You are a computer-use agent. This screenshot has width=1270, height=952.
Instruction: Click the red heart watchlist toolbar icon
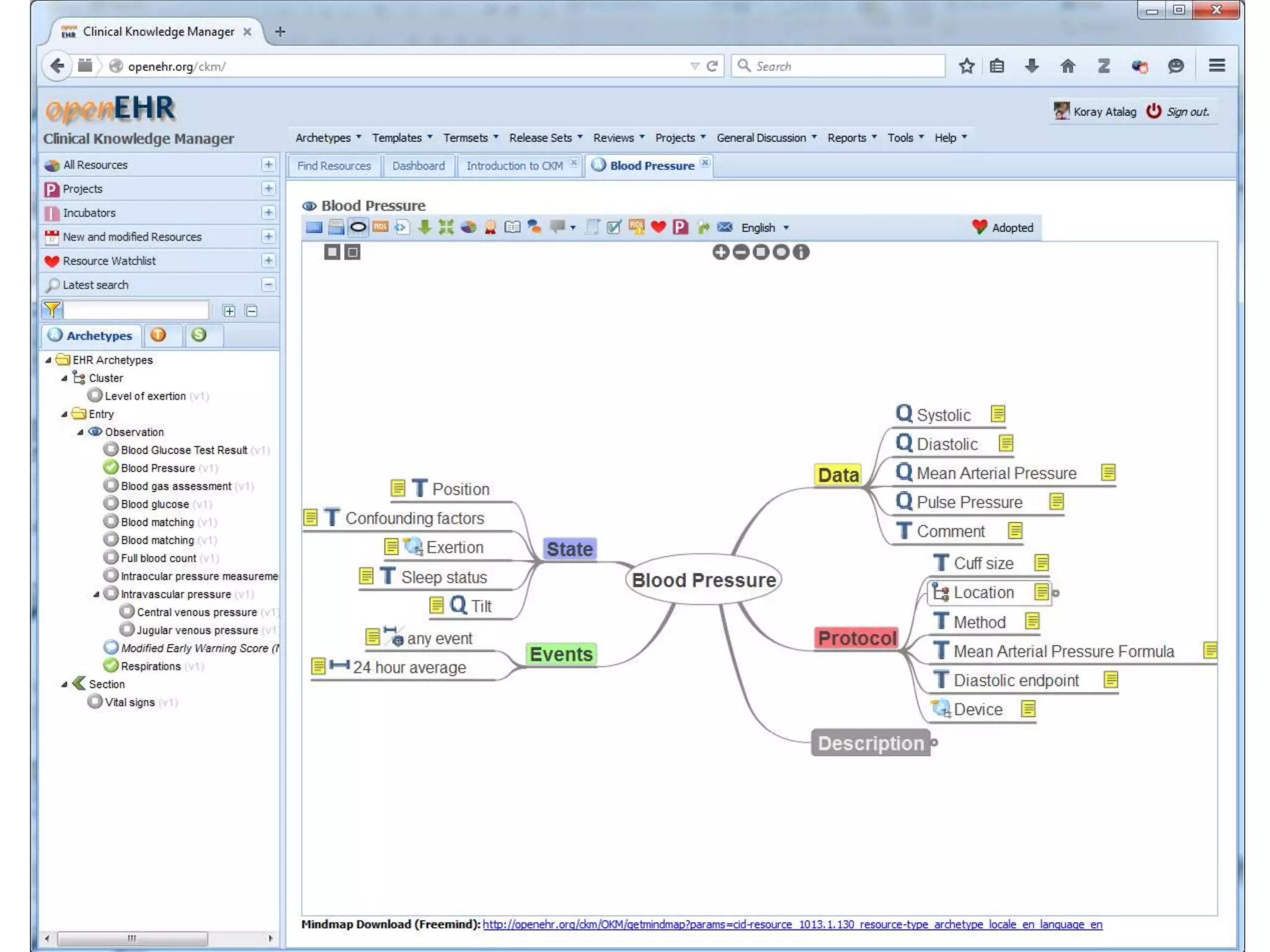coord(659,227)
